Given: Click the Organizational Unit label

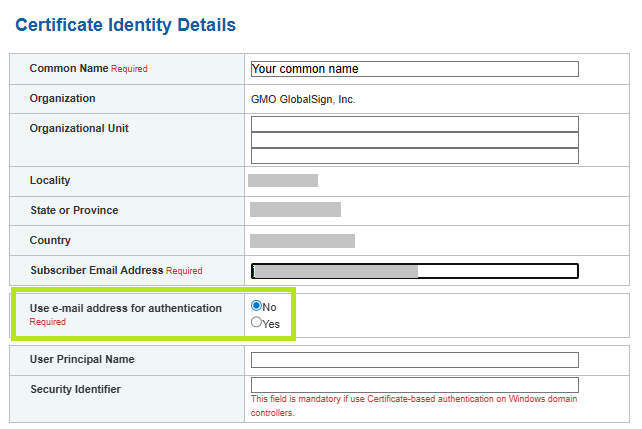Looking at the screenshot, I should tap(79, 128).
